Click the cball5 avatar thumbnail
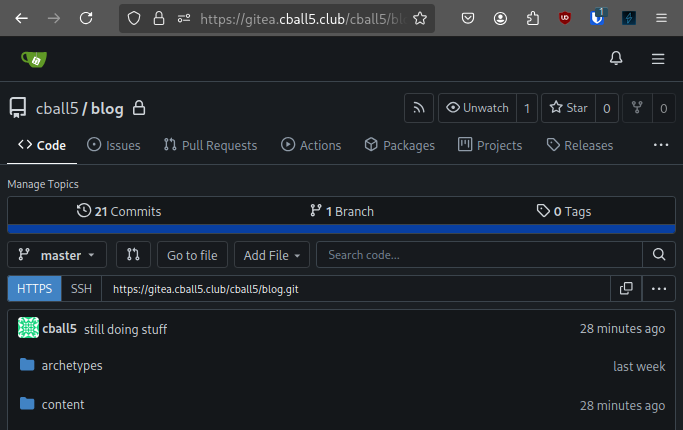This screenshot has height=430, width=683. (28, 328)
